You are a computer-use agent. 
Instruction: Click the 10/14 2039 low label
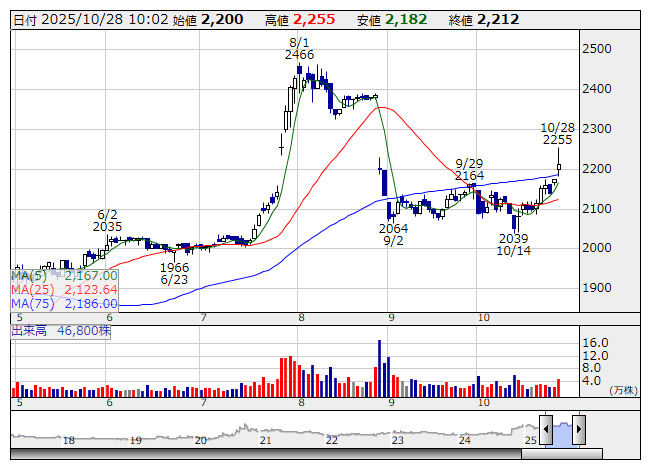tap(513, 244)
